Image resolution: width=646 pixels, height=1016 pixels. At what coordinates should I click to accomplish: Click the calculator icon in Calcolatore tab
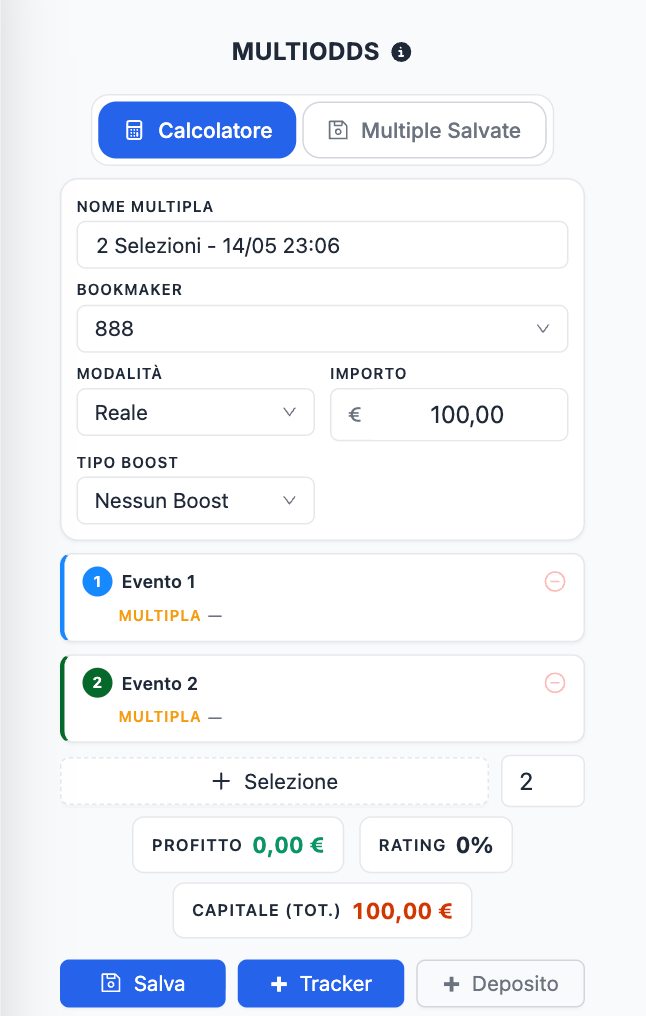click(134, 130)
